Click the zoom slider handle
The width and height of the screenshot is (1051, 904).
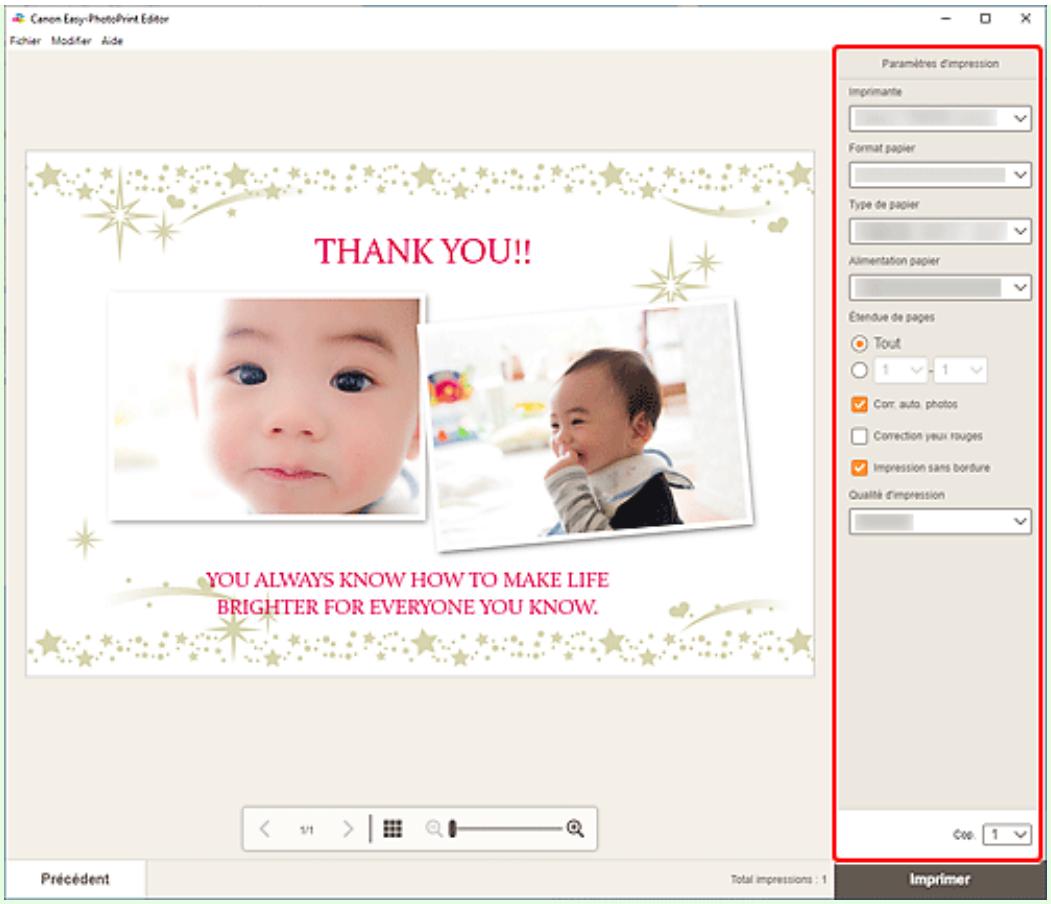click(452, 829)
